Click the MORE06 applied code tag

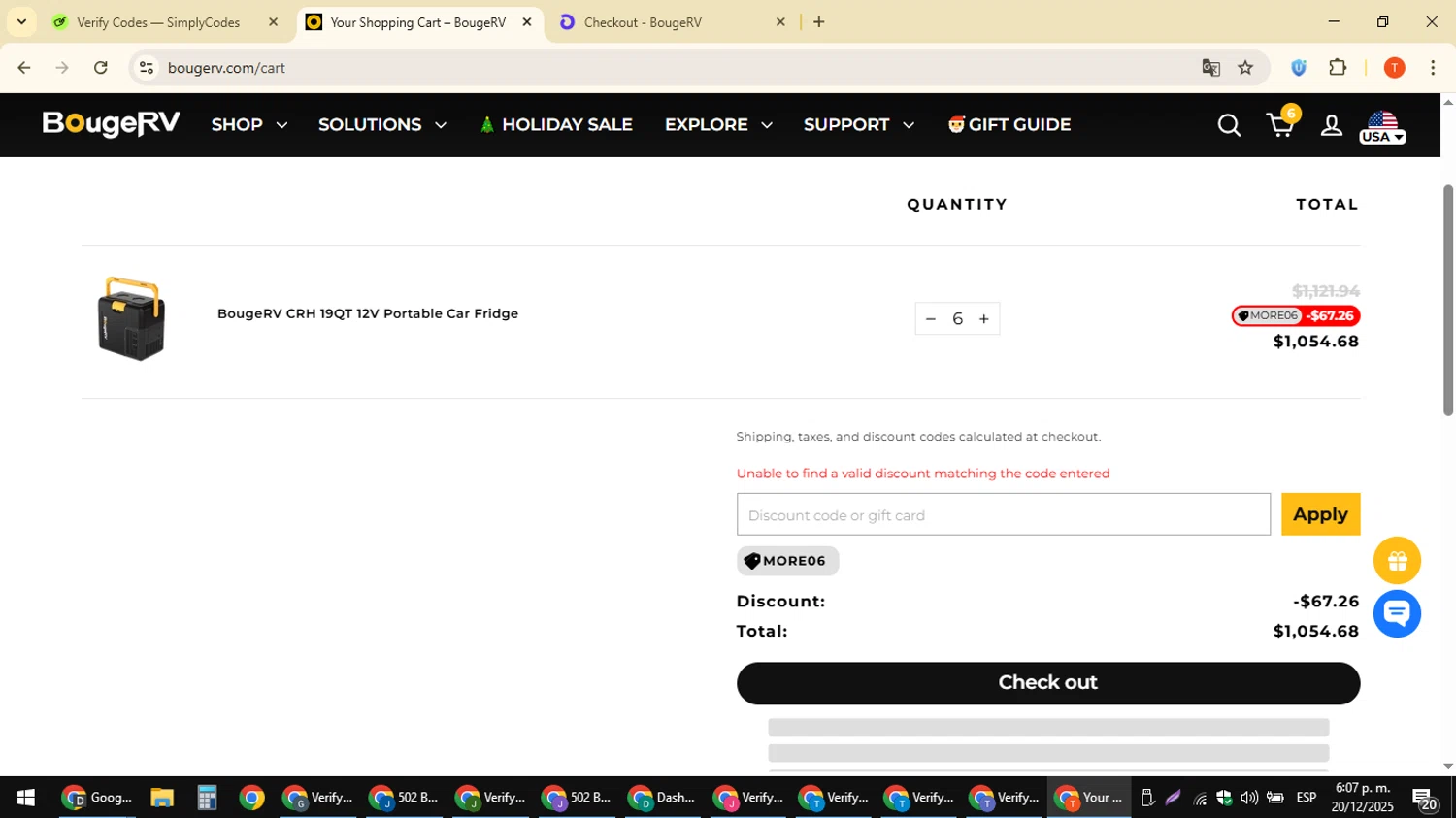click(x=787, y=561)
